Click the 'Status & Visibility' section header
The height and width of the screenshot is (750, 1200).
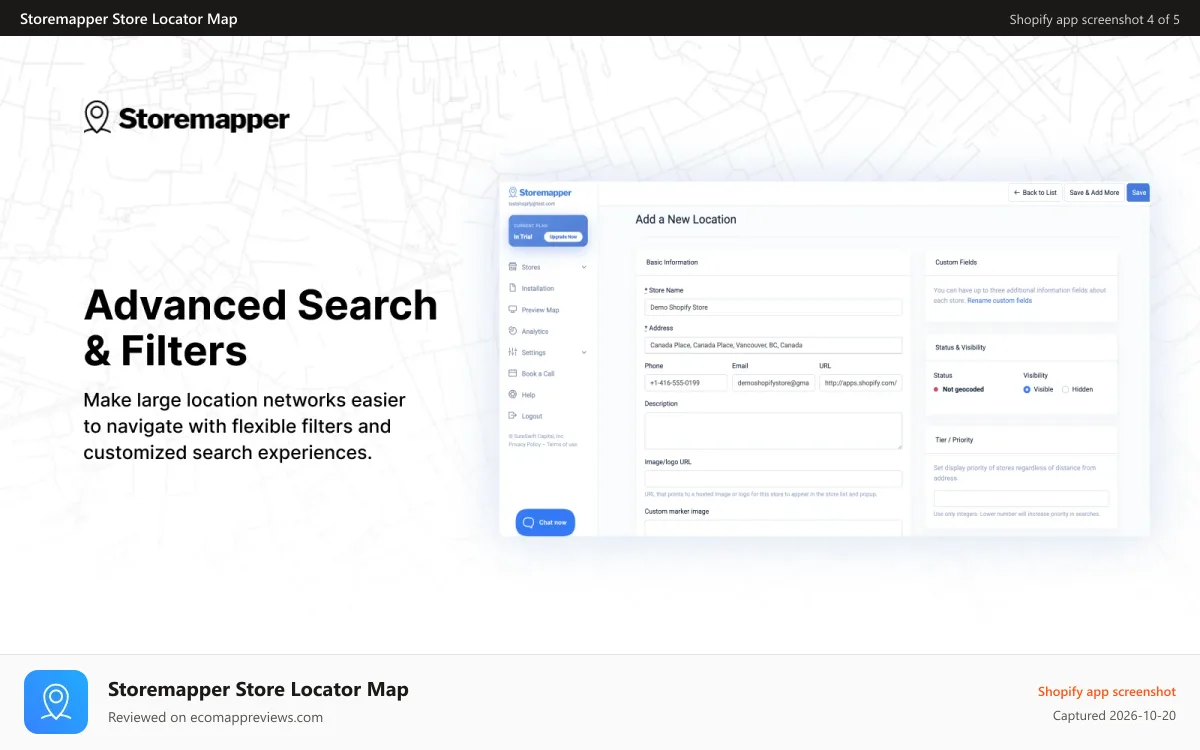click(960, 347)
